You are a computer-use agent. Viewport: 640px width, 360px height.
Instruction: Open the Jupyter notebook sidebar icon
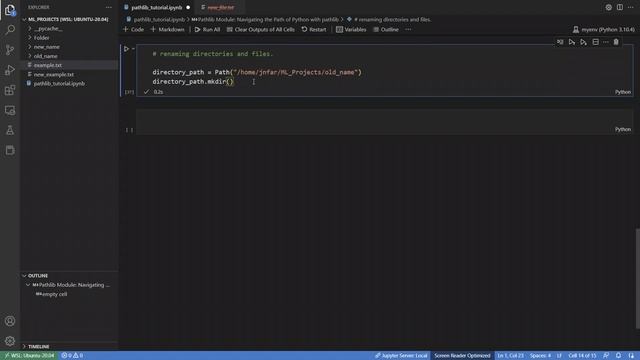10,150
